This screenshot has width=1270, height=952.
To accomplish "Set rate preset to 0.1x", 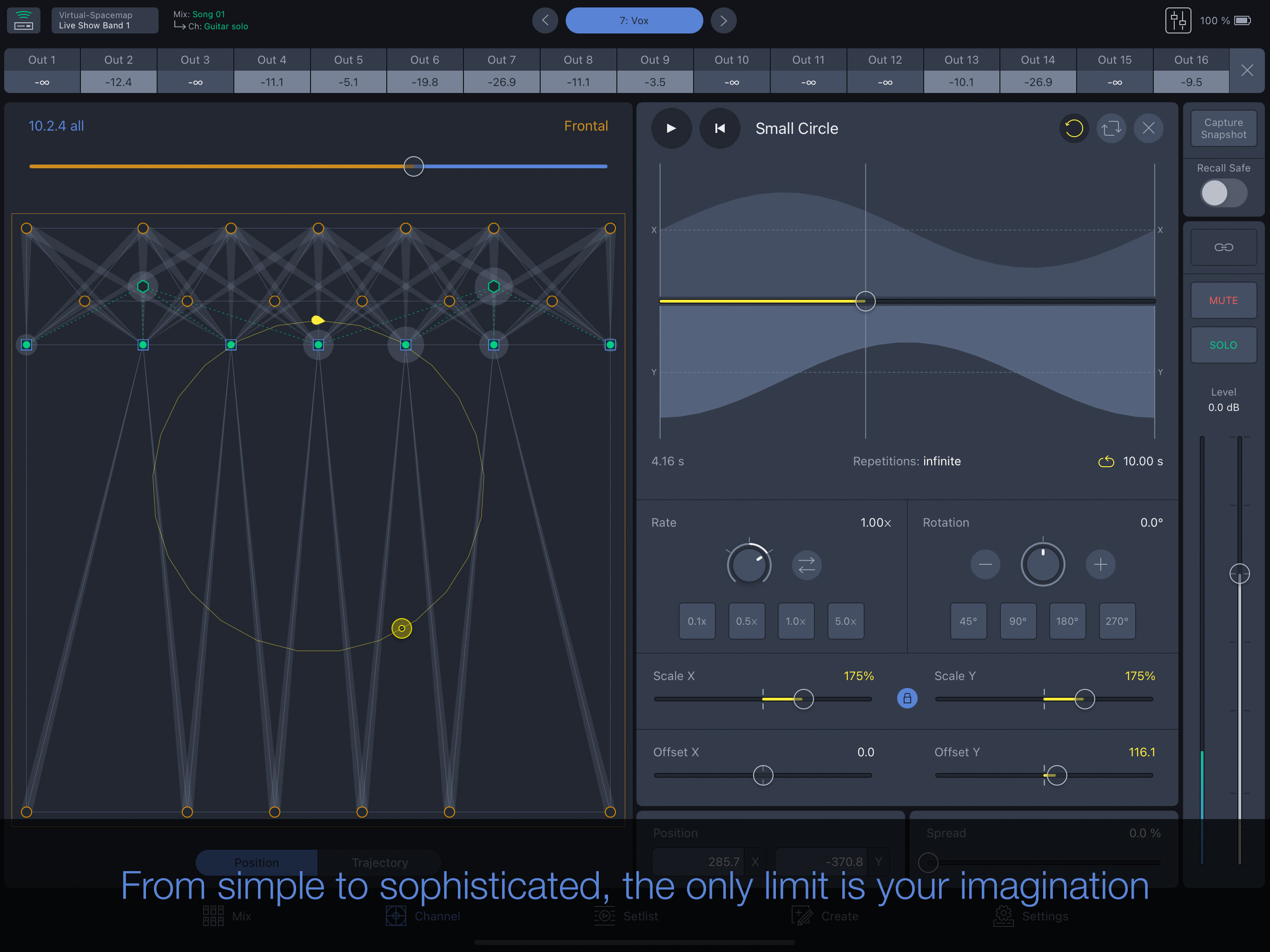I will pyautogui.click(x=697, y=621).
